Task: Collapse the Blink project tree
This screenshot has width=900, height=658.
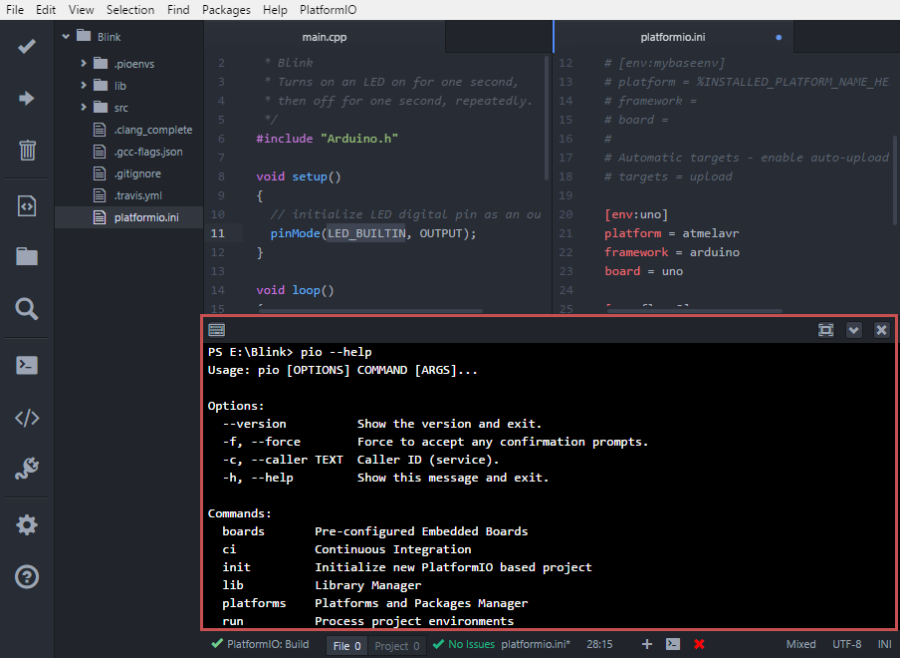Action: 65,35
